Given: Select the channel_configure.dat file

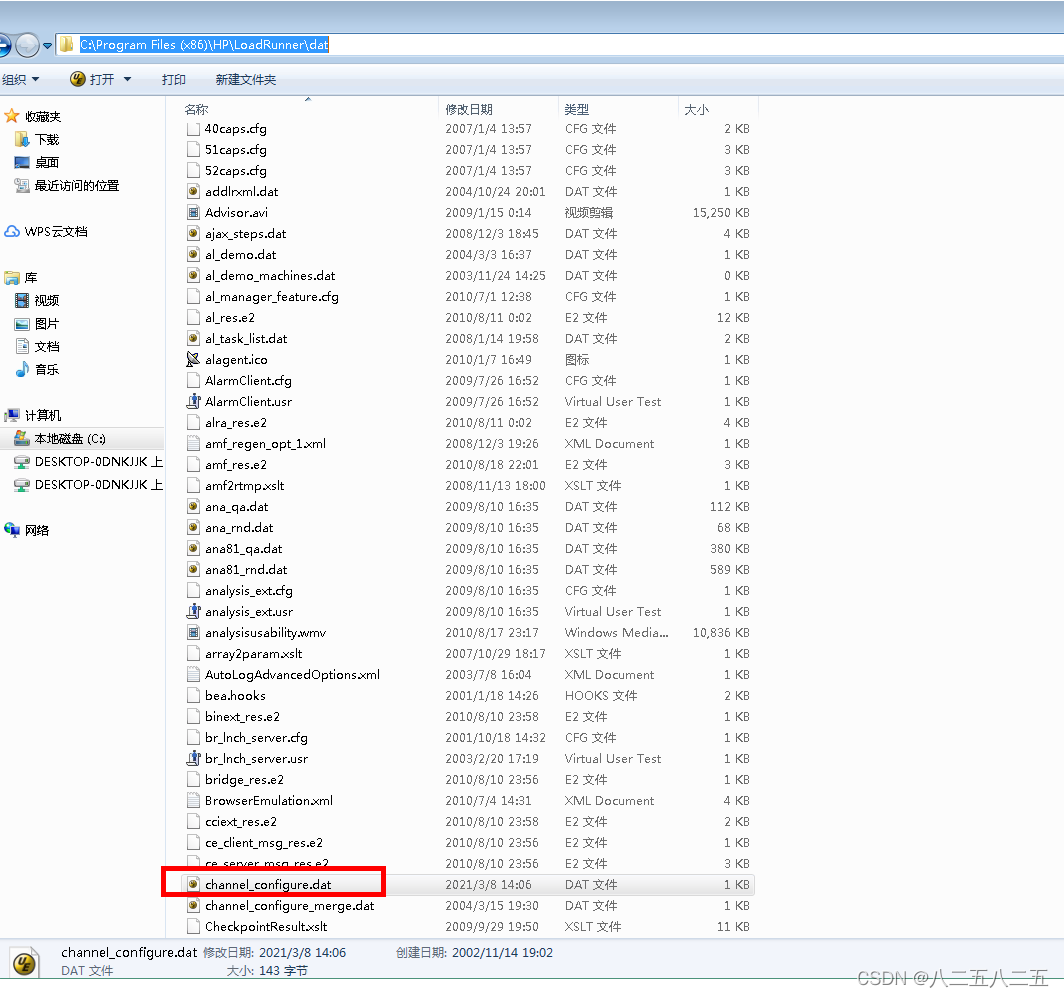Looking at the screenshot, I should [x=267, y=885].
